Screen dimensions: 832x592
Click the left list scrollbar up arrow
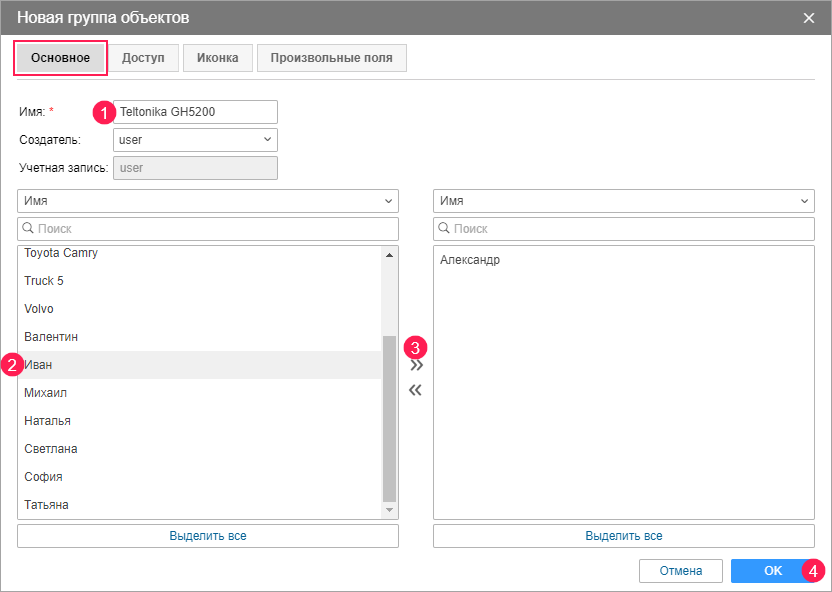click(x=389, y=255)
